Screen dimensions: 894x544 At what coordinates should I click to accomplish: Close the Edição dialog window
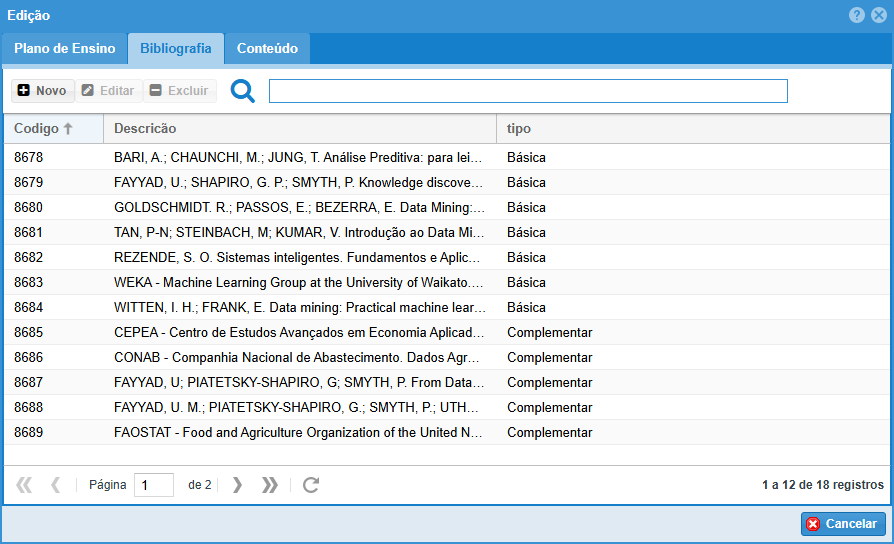[878, 16]
